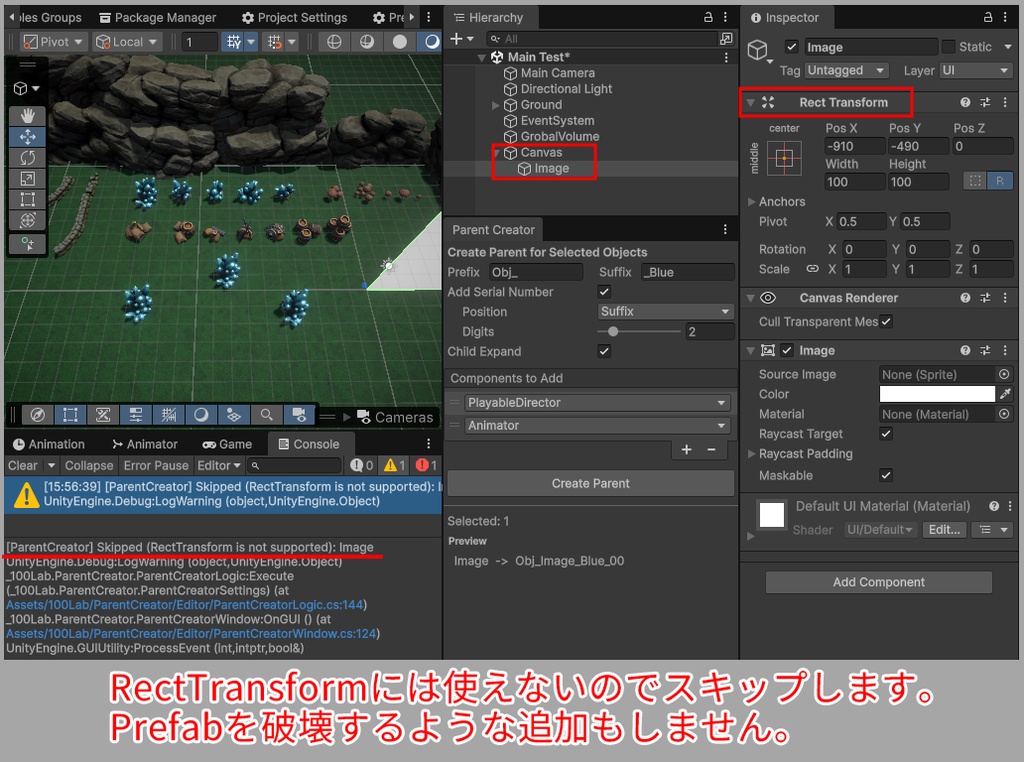
Task: Click the 2D view globe icon
Action: click(334, 42)
